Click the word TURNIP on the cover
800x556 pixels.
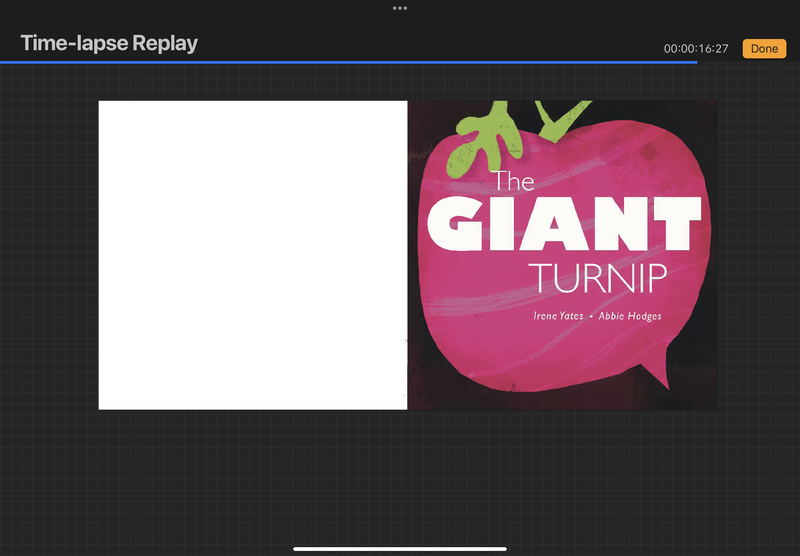(597, 278)
